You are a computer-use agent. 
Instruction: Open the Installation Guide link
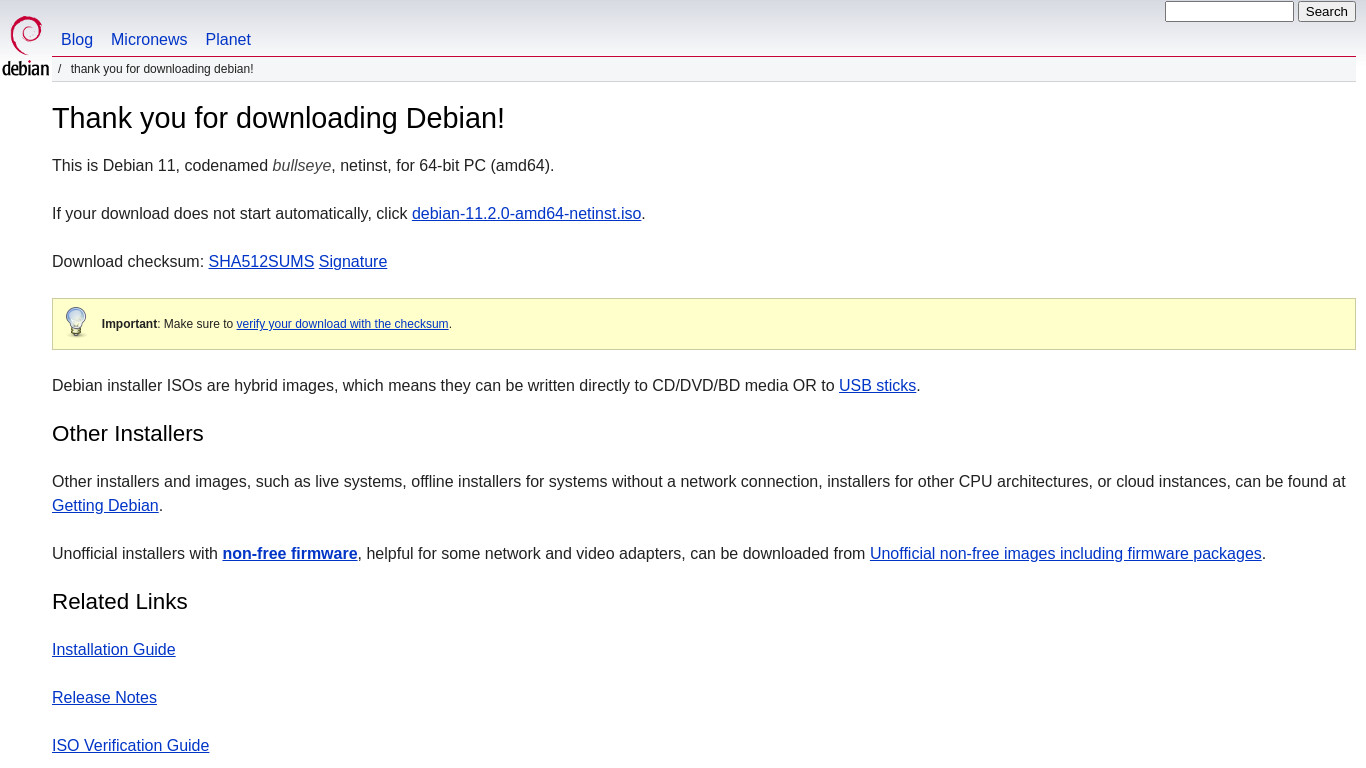coord(114,650)
